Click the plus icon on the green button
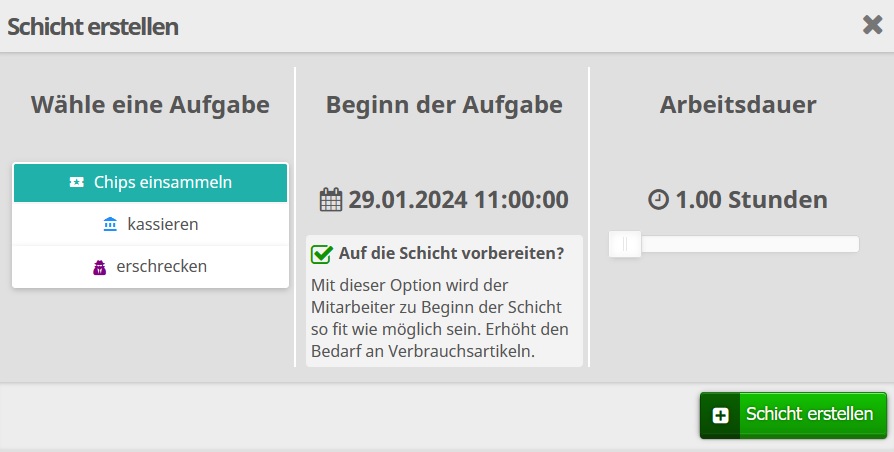 [x=720, y=415]
